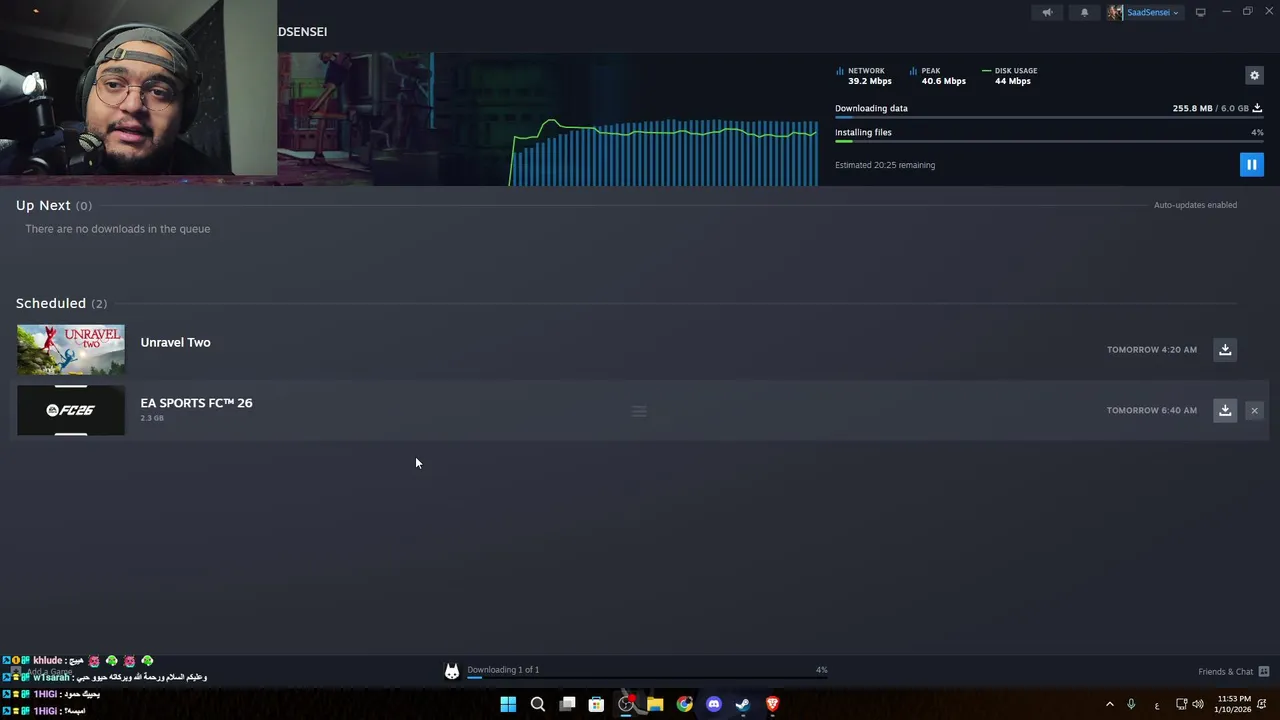Launch Microsoft Store from the taskbar
The height and width of the screenshot is (720, 1280).
click(596, 704)
